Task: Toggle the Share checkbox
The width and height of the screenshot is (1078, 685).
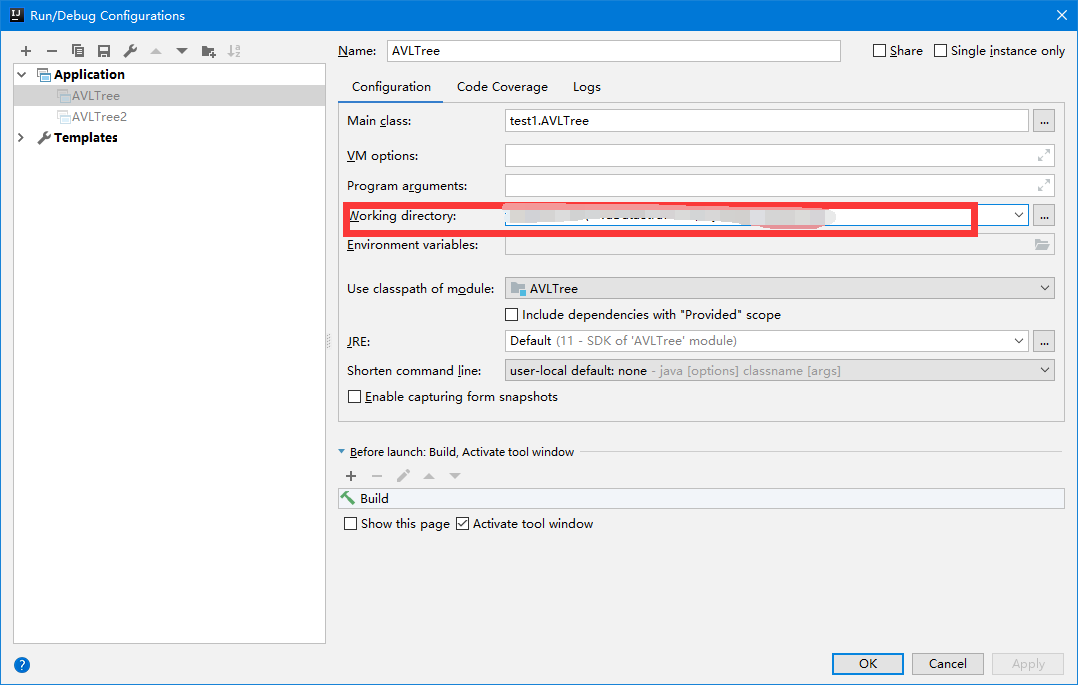Action: pos(879,51)
